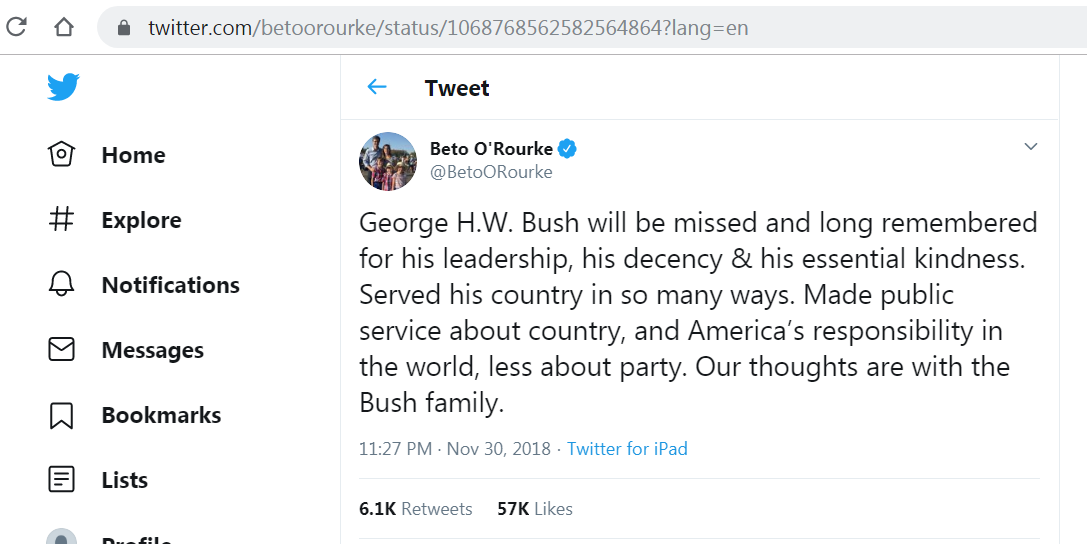Click Beto O'Rourke's profile picture
This screenshot has width=1087, height=544.
(x=388, y=160)
